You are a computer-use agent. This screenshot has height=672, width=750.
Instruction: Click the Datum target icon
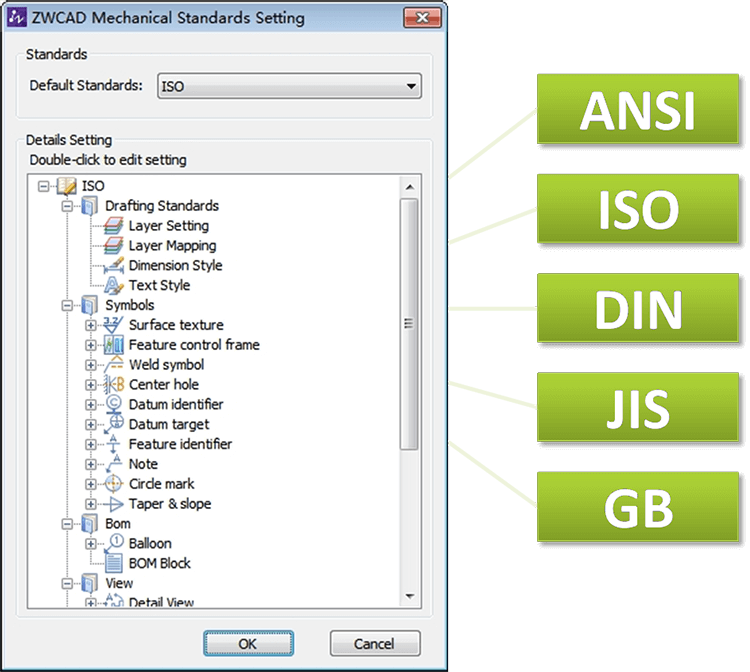(x=113, y=424)
